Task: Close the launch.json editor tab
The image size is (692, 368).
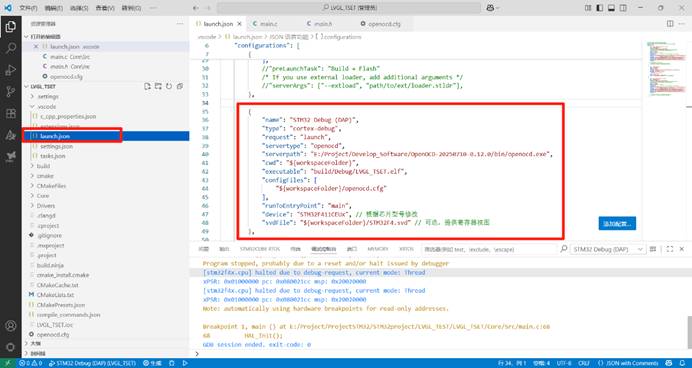Action: click(240, 24)
